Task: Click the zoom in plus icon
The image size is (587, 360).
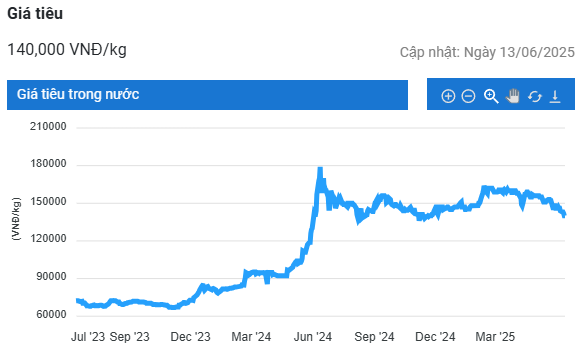Action: tap(448, 96)
